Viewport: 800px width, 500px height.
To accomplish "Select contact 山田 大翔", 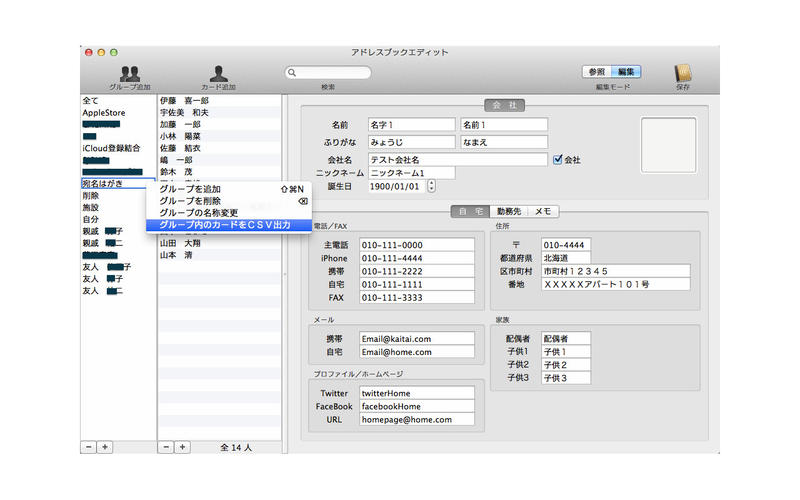I will pos(219,243).
